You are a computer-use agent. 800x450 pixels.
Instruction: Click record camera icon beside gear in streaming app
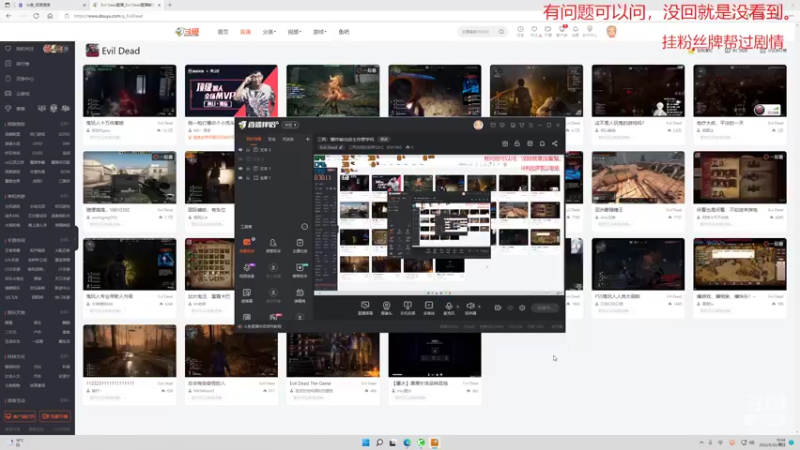click(497, 308)
